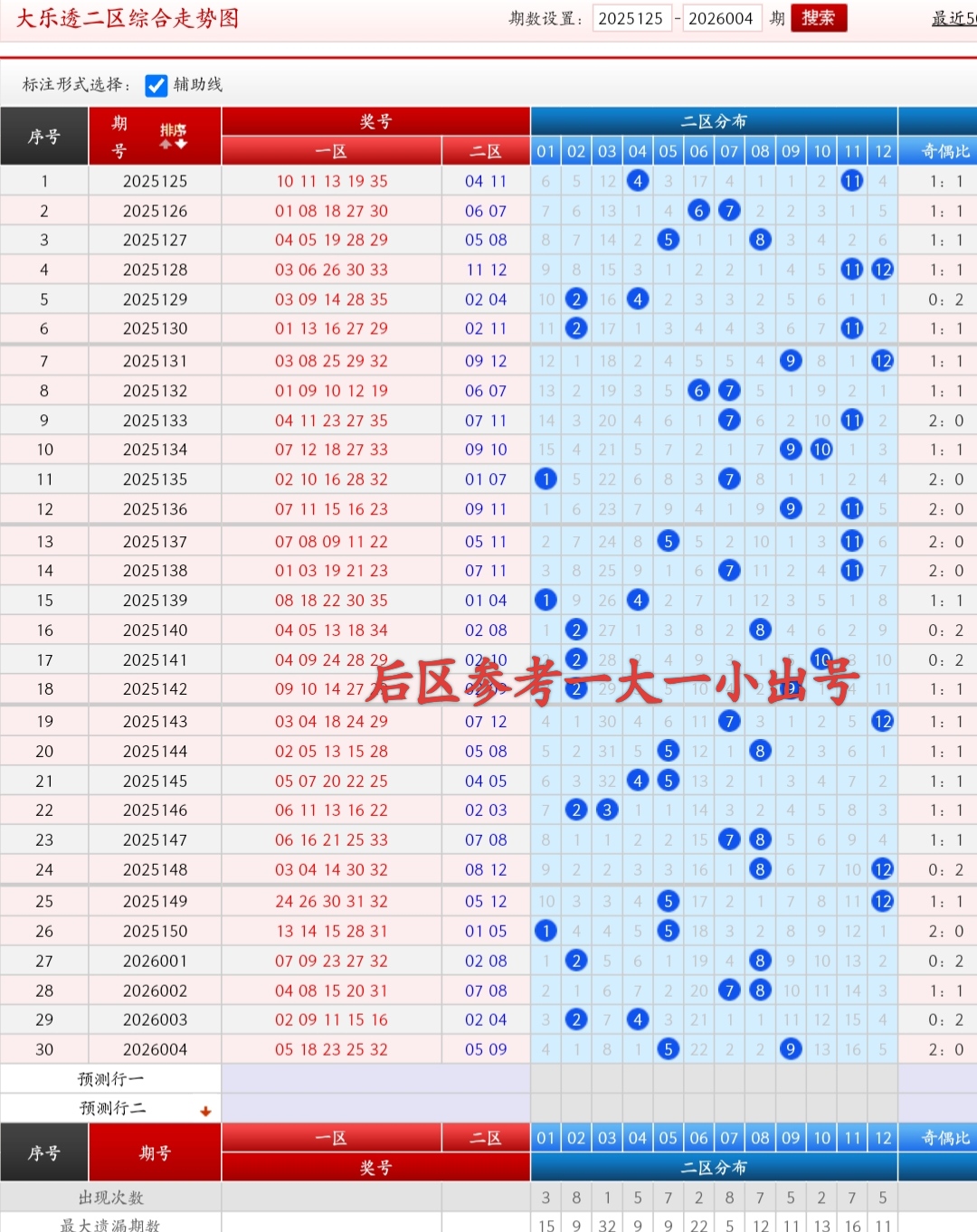Select the 二区 column header at top
977x1232 pixels.
tap(486, 151)
